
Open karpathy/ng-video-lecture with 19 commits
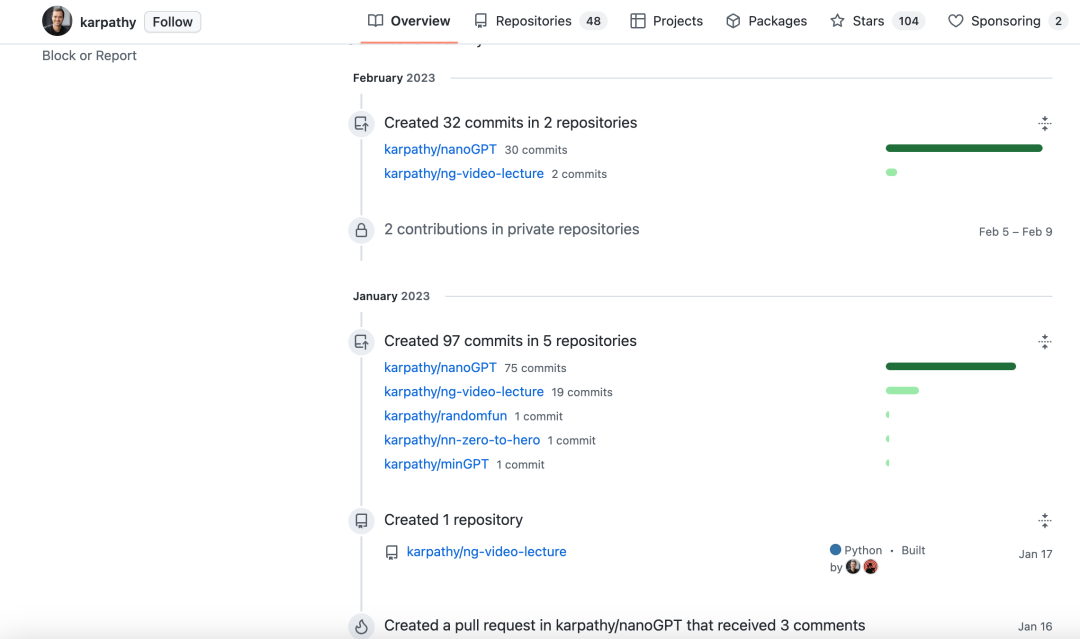[x=464, y=392]
